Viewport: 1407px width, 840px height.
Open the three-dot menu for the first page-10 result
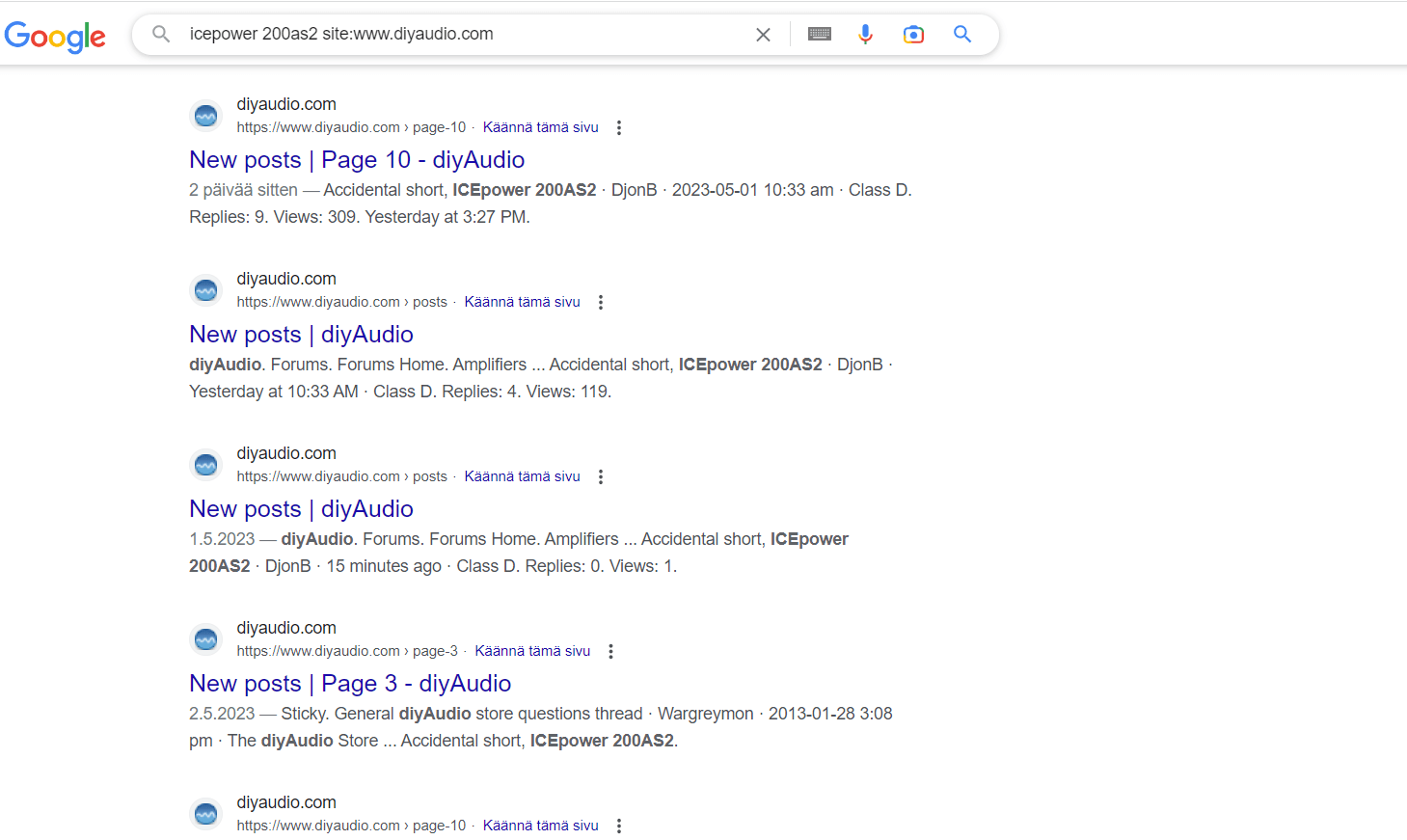click(x=619, y=127)
